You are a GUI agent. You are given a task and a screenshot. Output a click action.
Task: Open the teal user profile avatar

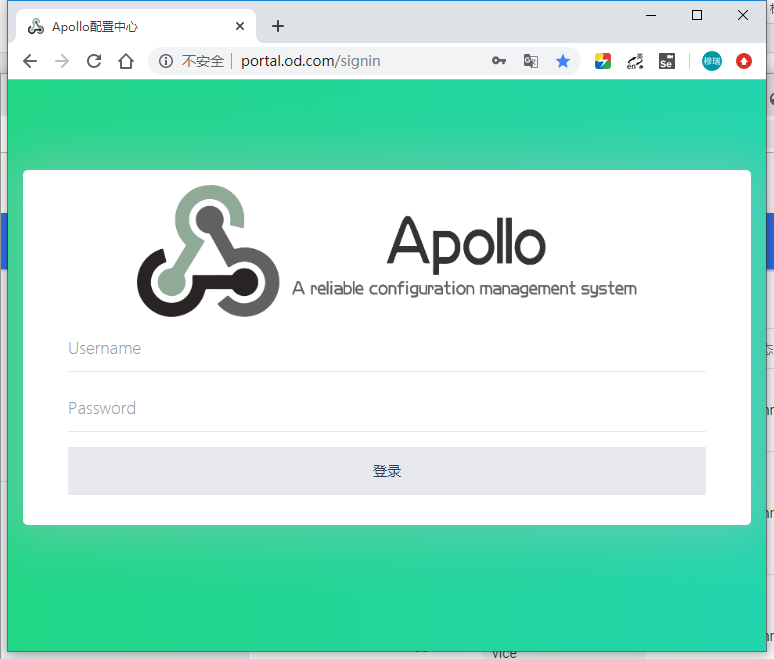point(712,61)
